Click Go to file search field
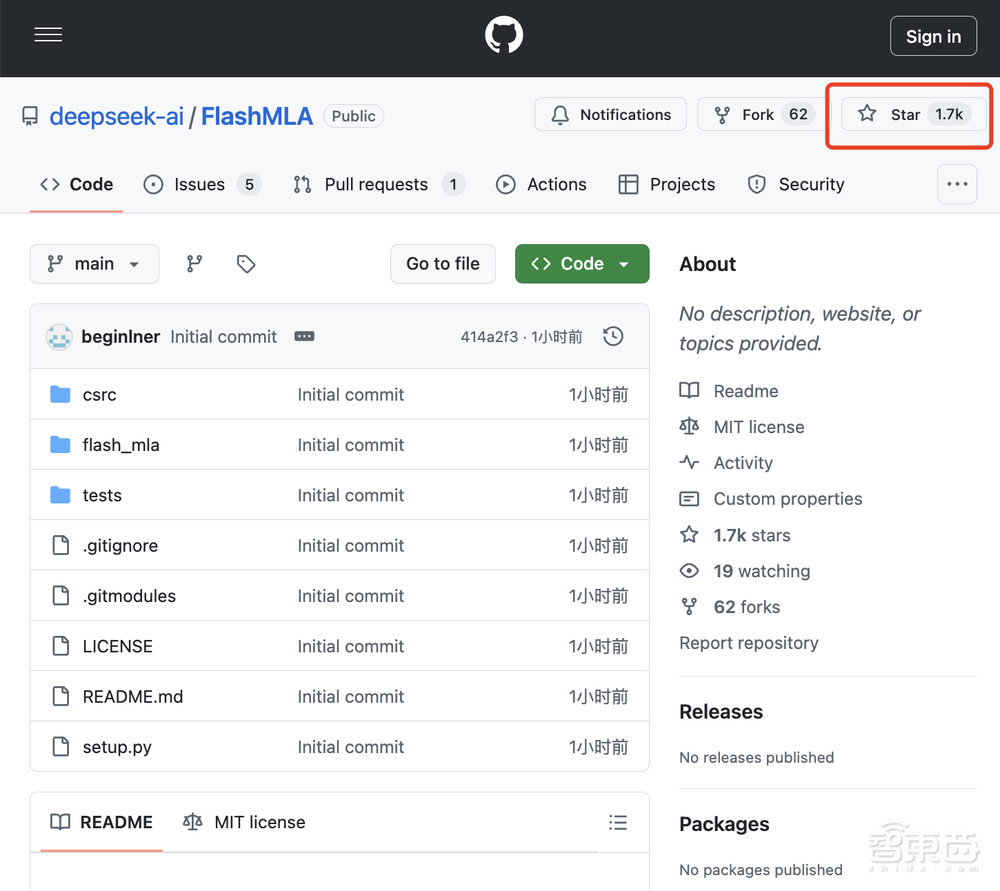Image resolution: width=1000 pixels, height=891 pixels. 443,264
